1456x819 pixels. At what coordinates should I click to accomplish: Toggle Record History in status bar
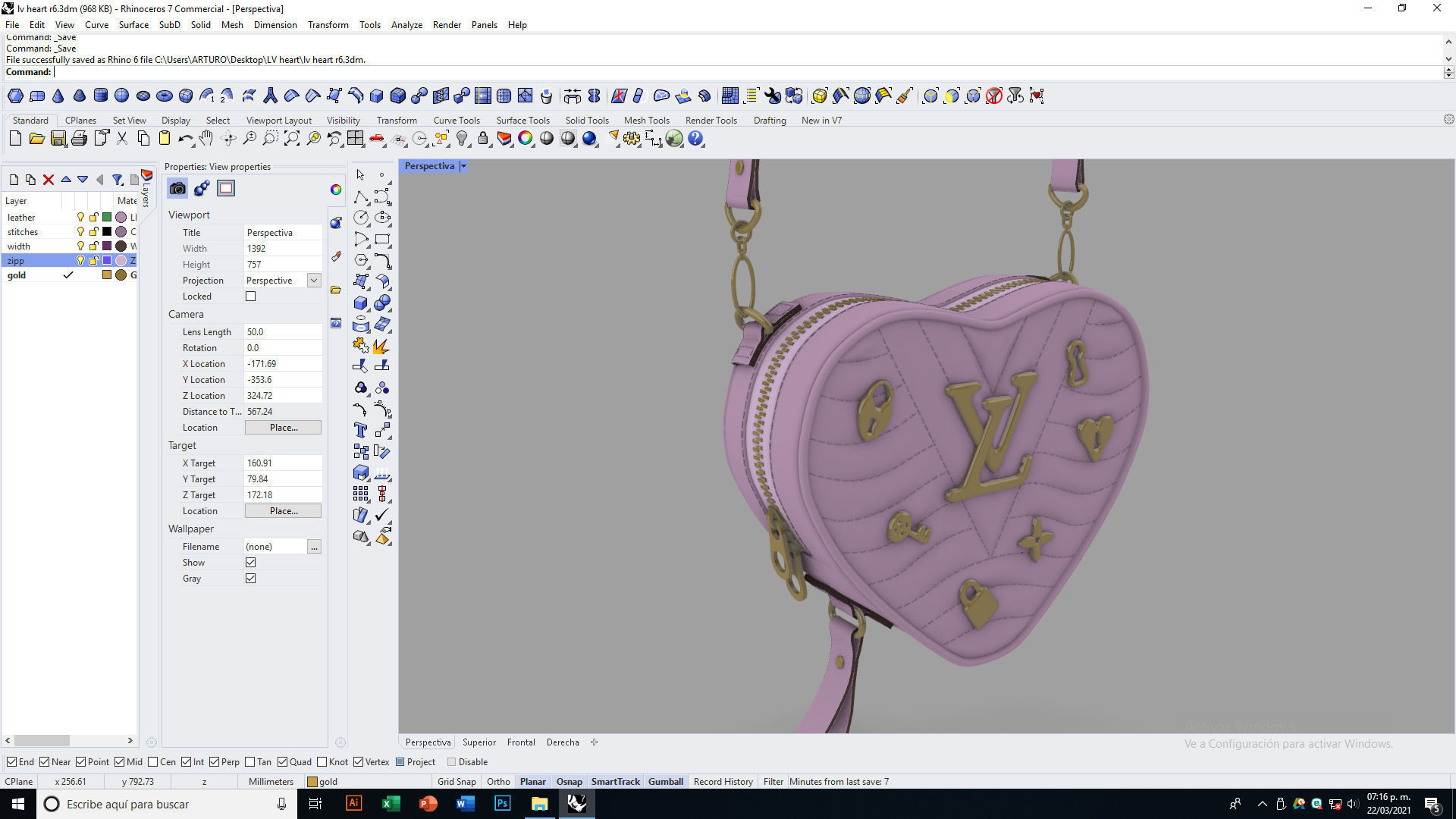[x=723, y=782]
